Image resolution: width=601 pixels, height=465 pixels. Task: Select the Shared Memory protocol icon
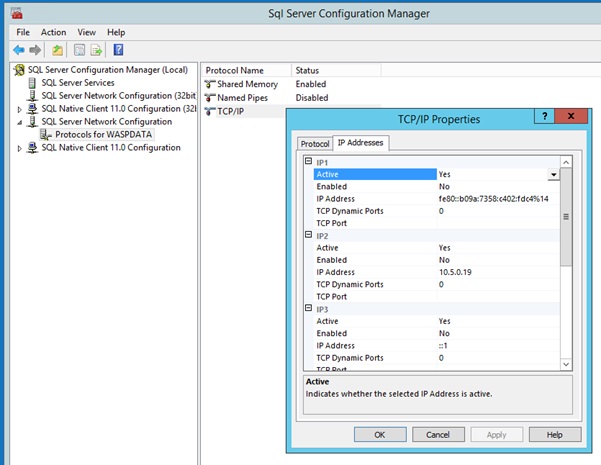click(x=210, y=84)
